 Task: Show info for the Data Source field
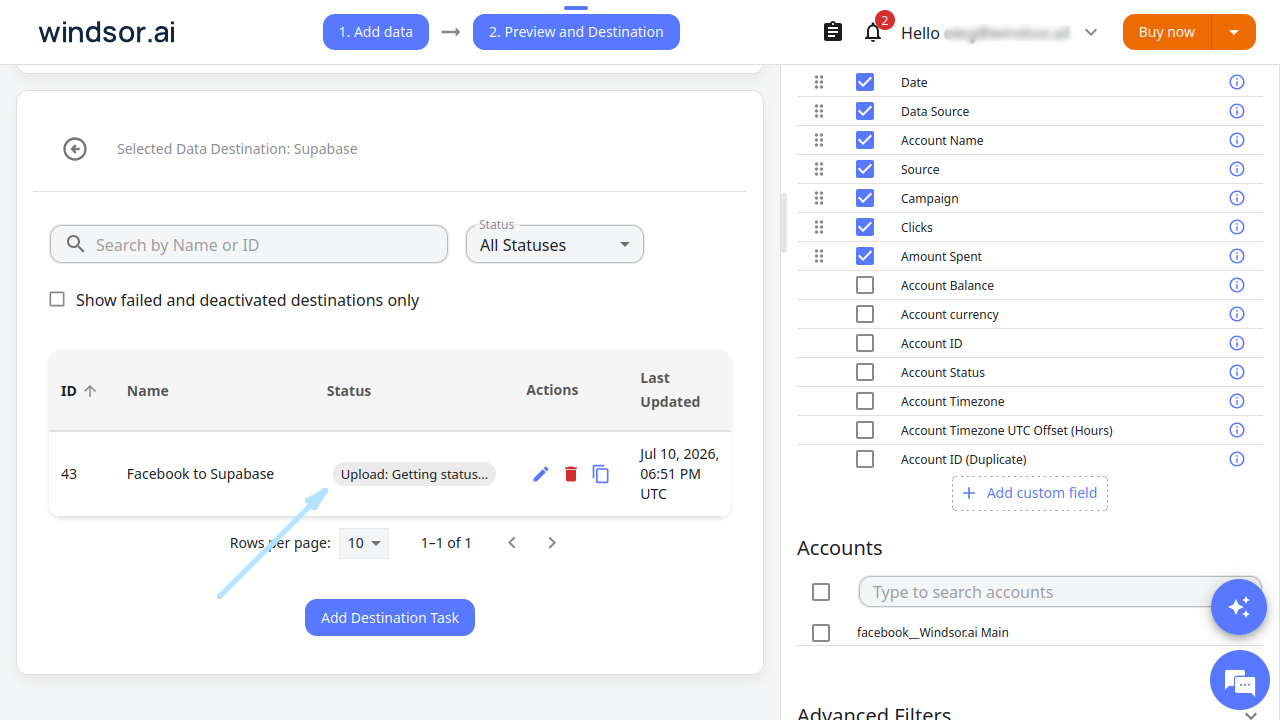(x=1237, y=111)
